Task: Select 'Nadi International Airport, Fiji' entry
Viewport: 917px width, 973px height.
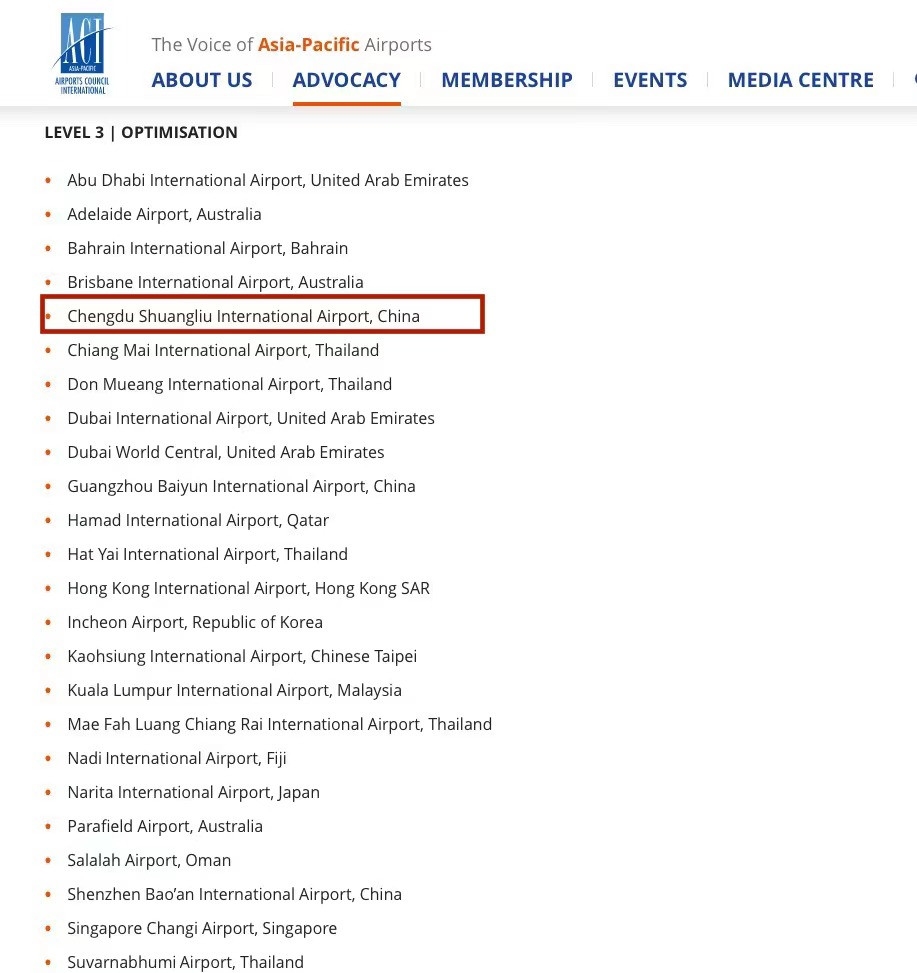Action: point(177,758)
